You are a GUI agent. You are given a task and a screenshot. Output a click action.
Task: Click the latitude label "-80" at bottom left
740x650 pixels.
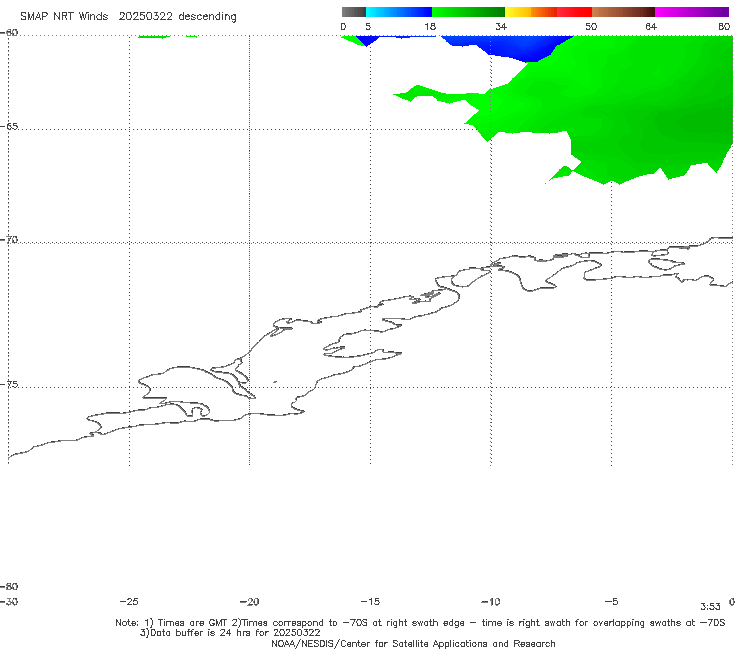9,586
